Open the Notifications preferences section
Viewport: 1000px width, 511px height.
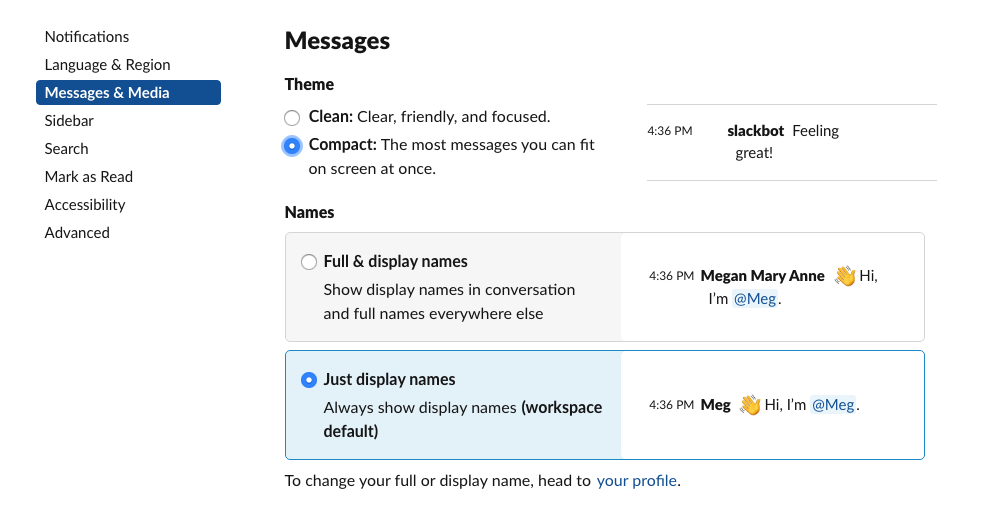87,37
